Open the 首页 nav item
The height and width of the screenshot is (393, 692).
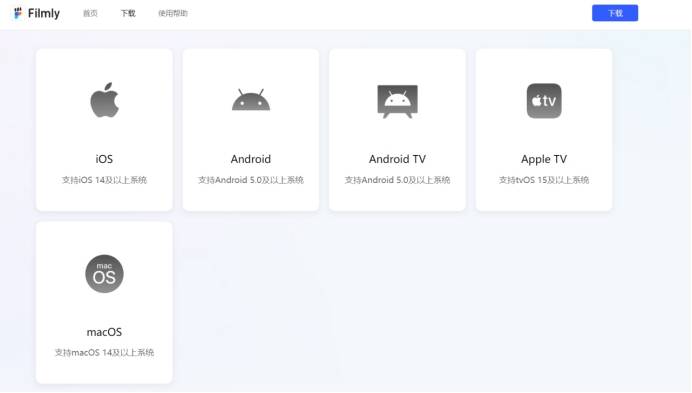pyautogui.click(x=90, y=13)
